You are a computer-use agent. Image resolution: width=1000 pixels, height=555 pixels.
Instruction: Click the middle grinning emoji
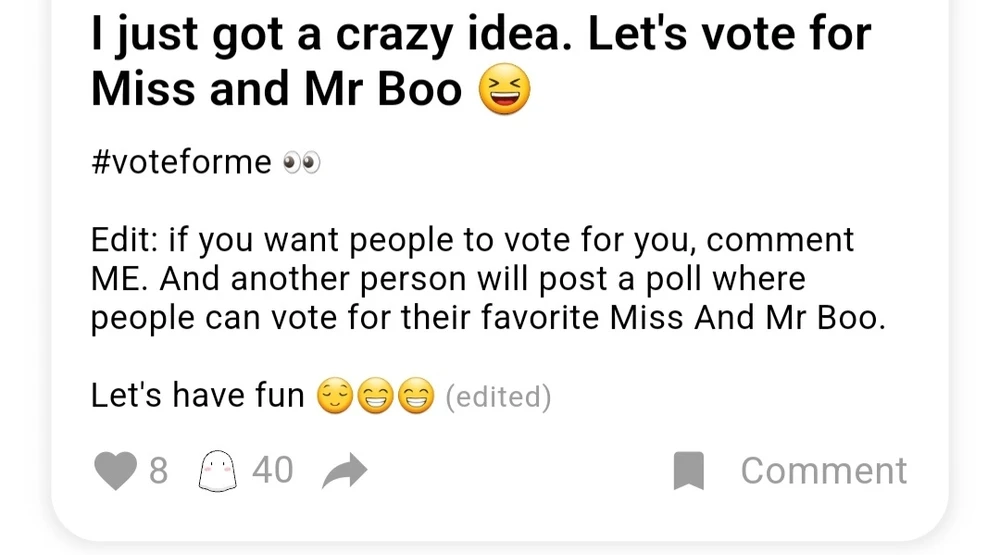[375, 396]
